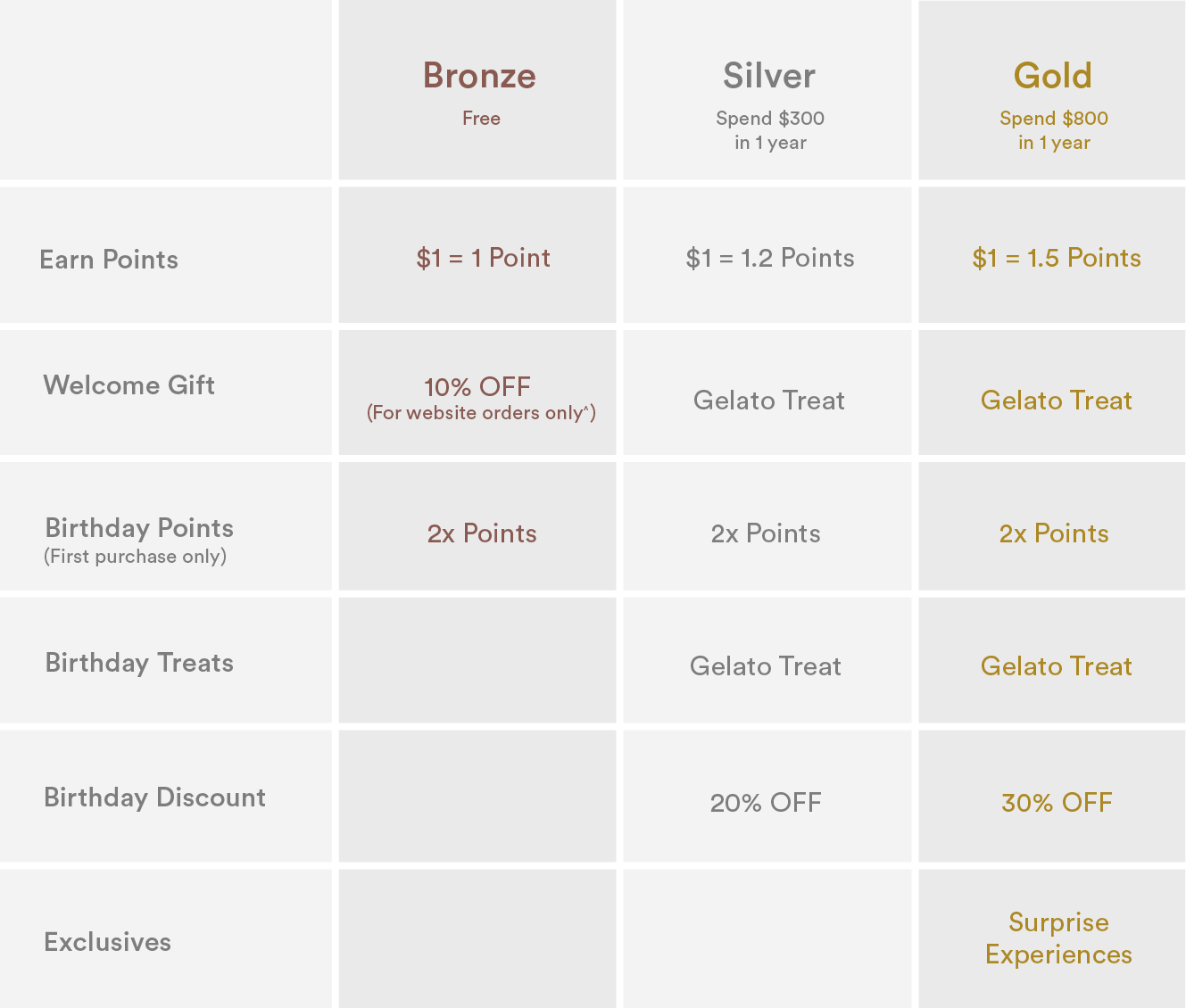This screenshot has height=1008, width=1186.
Task: Click the Gold "Surprise Experiences" exclusive
Action: 1058,938
